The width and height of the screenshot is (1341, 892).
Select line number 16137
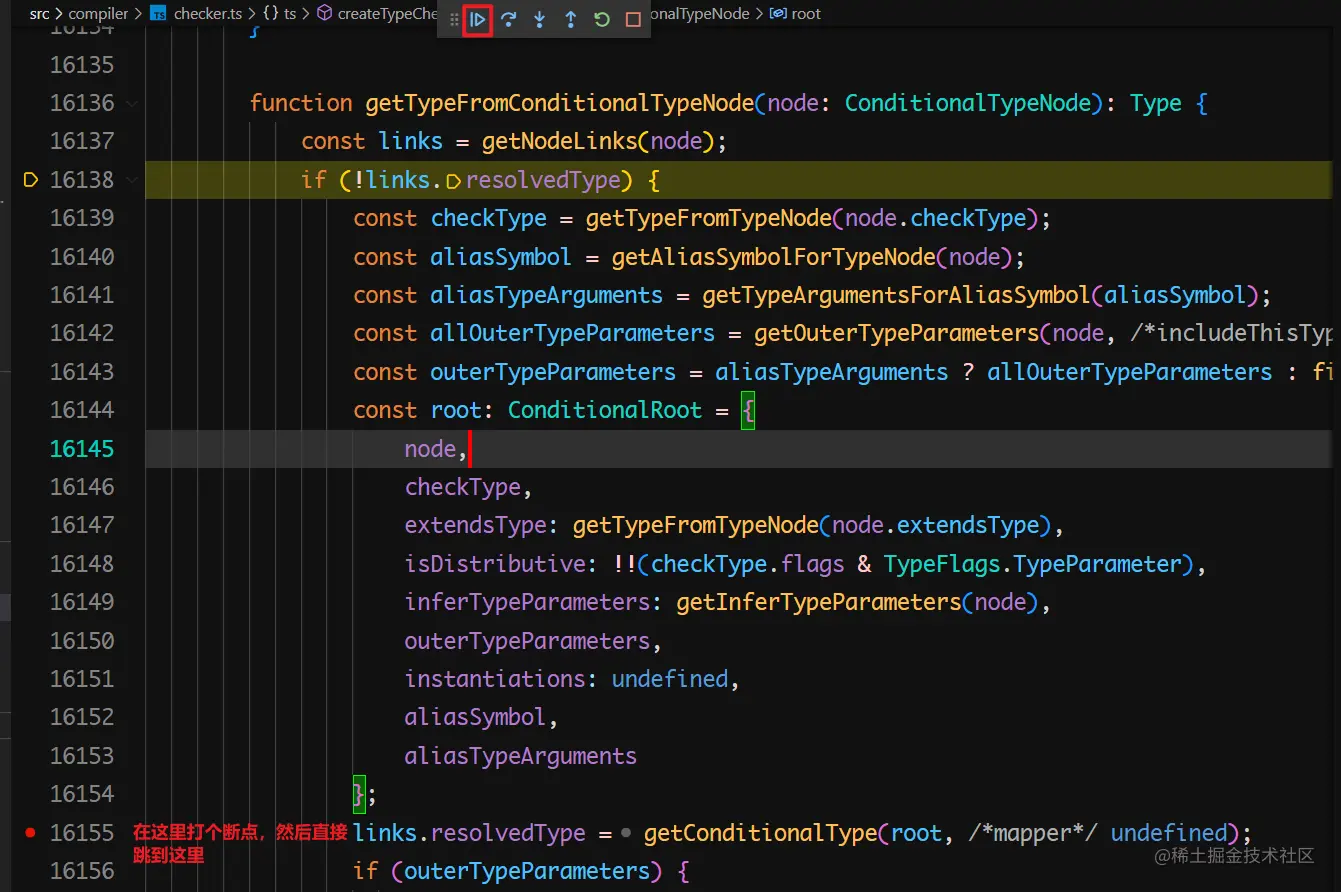(x=82, y=142)
